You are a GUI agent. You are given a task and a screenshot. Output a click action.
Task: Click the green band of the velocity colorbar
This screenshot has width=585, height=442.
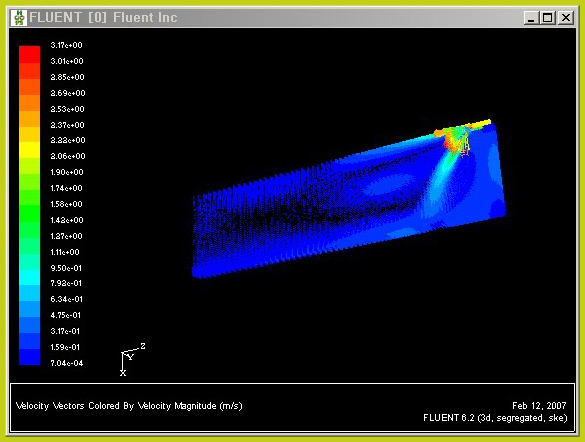[x=29, y=213]
